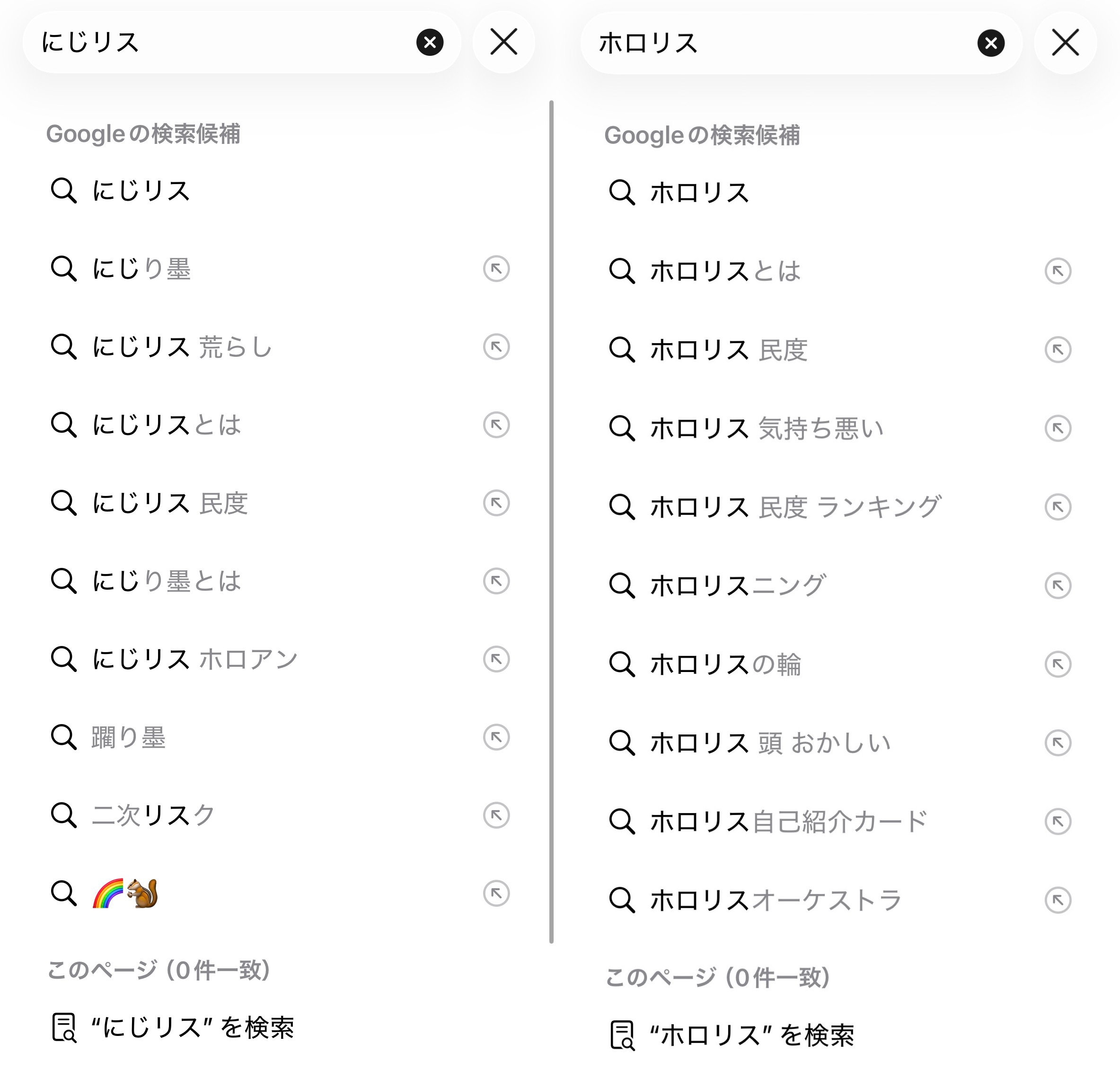Click the vertical scrollbar between panels
This screenshot has width=1120, height=1070.
click(x=551, y=513)
